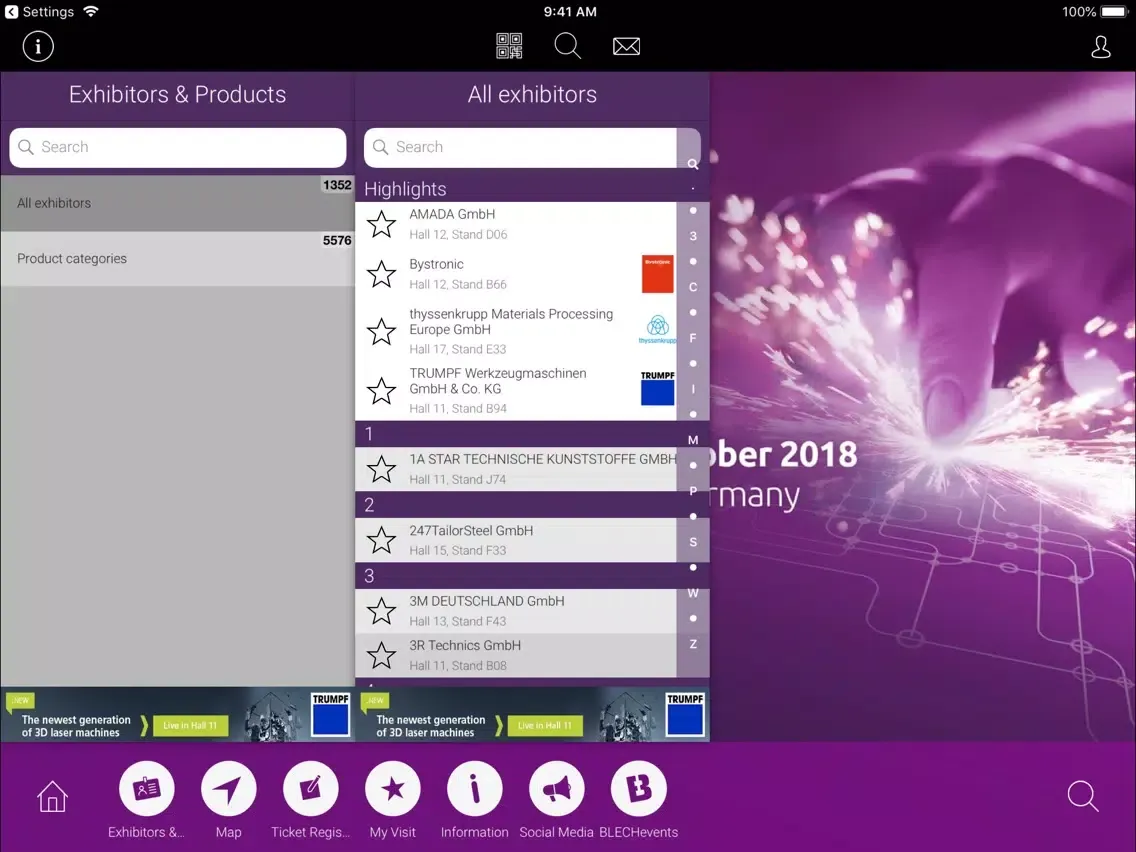This screenshot has height=852, width=1136.
Task: Jump to letter F in index
Action: tap(693, 338)
